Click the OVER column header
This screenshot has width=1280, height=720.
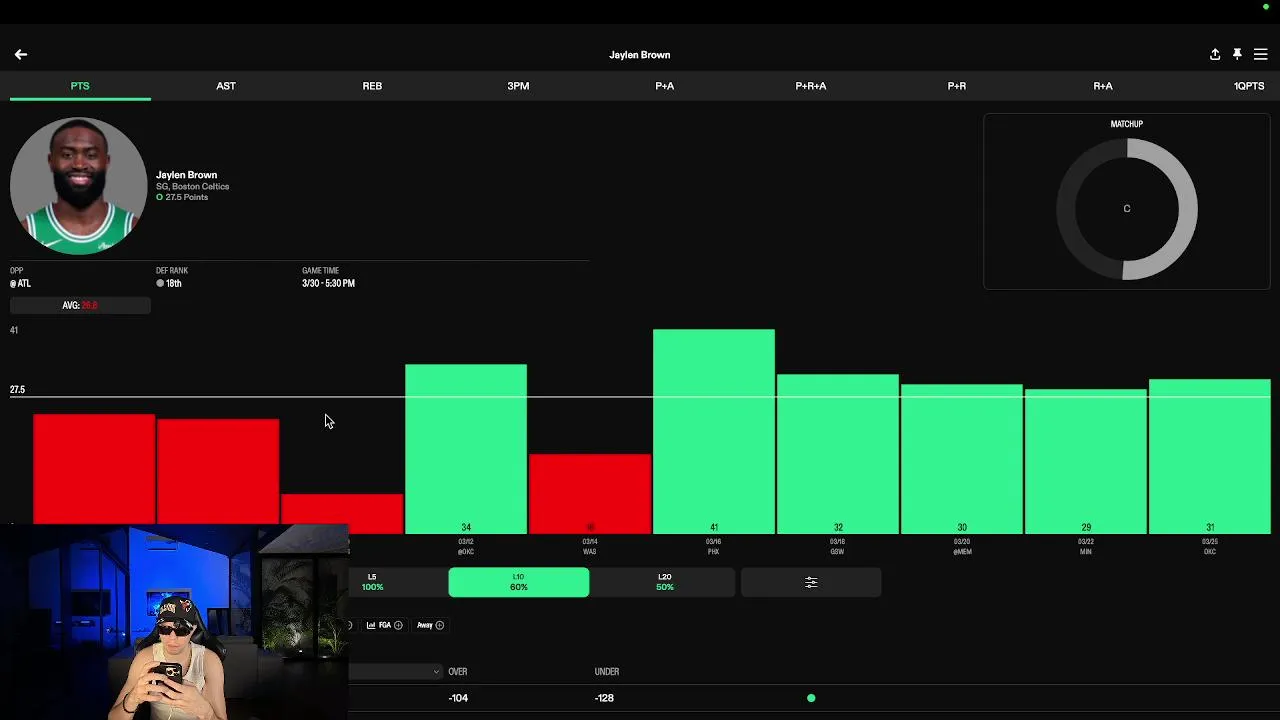[458, 672]
